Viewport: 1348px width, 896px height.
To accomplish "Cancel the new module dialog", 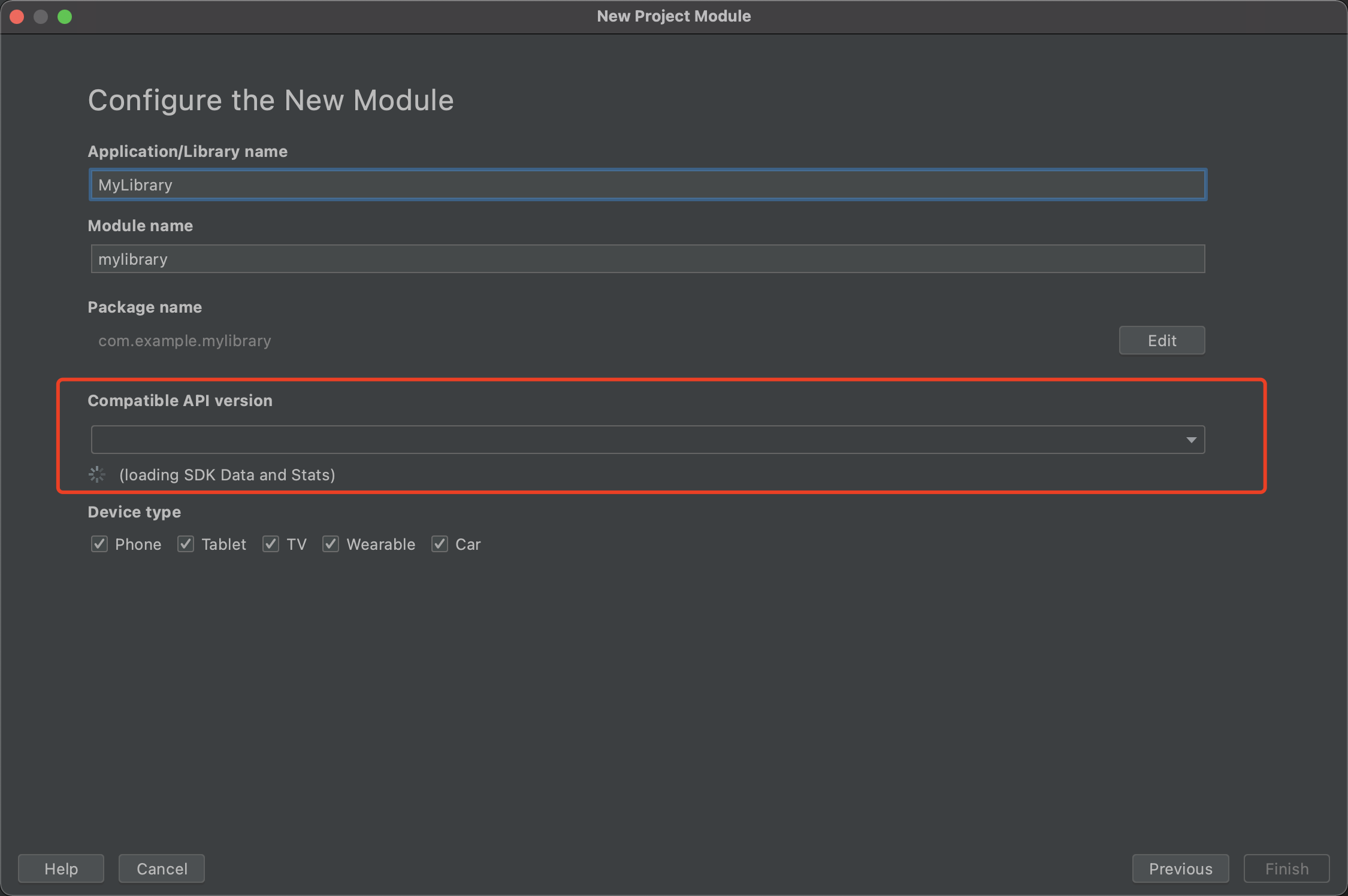I will tap(162, 868).
